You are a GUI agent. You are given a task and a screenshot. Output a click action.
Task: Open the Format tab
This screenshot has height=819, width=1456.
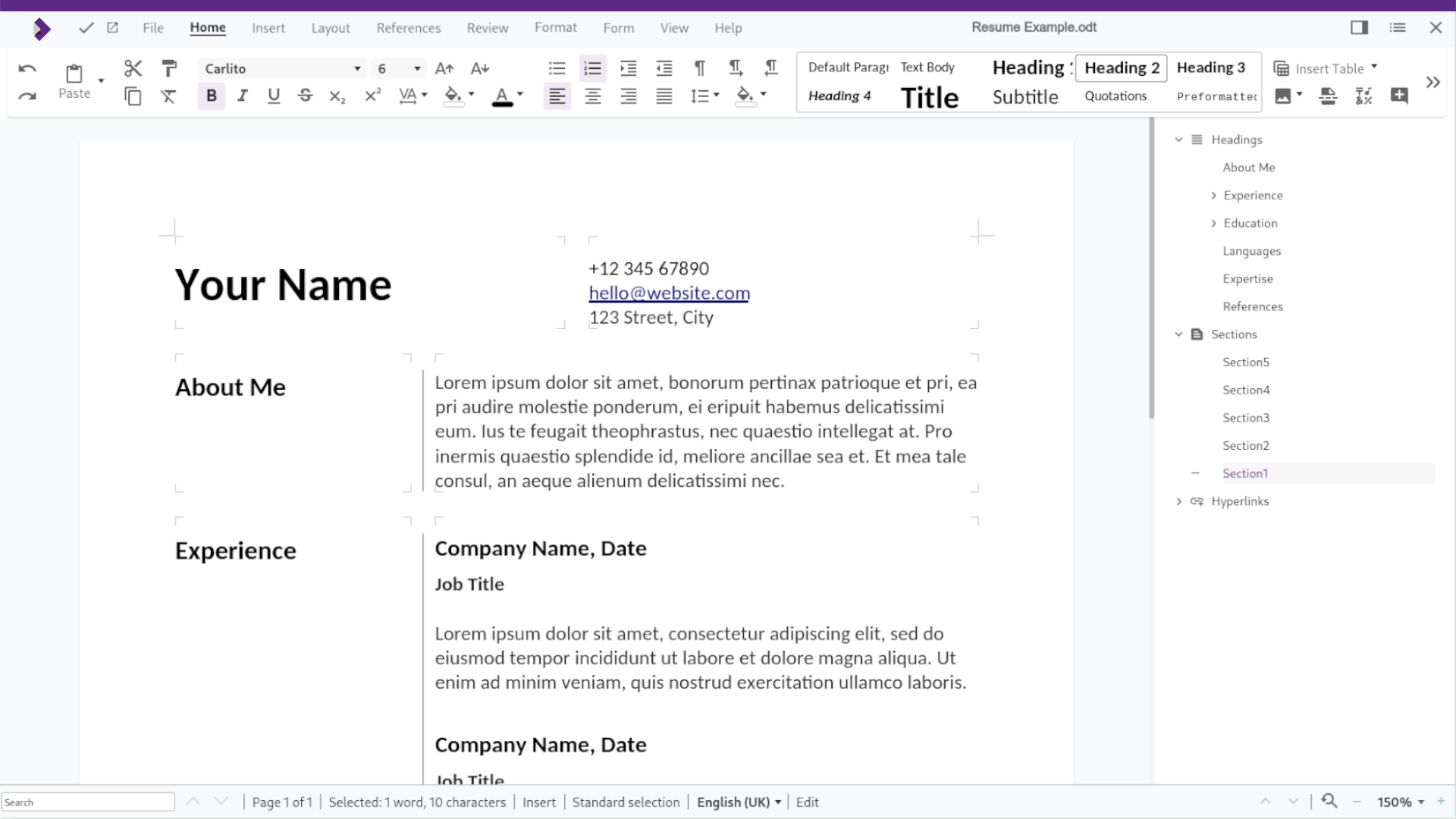tap(556, 27)
